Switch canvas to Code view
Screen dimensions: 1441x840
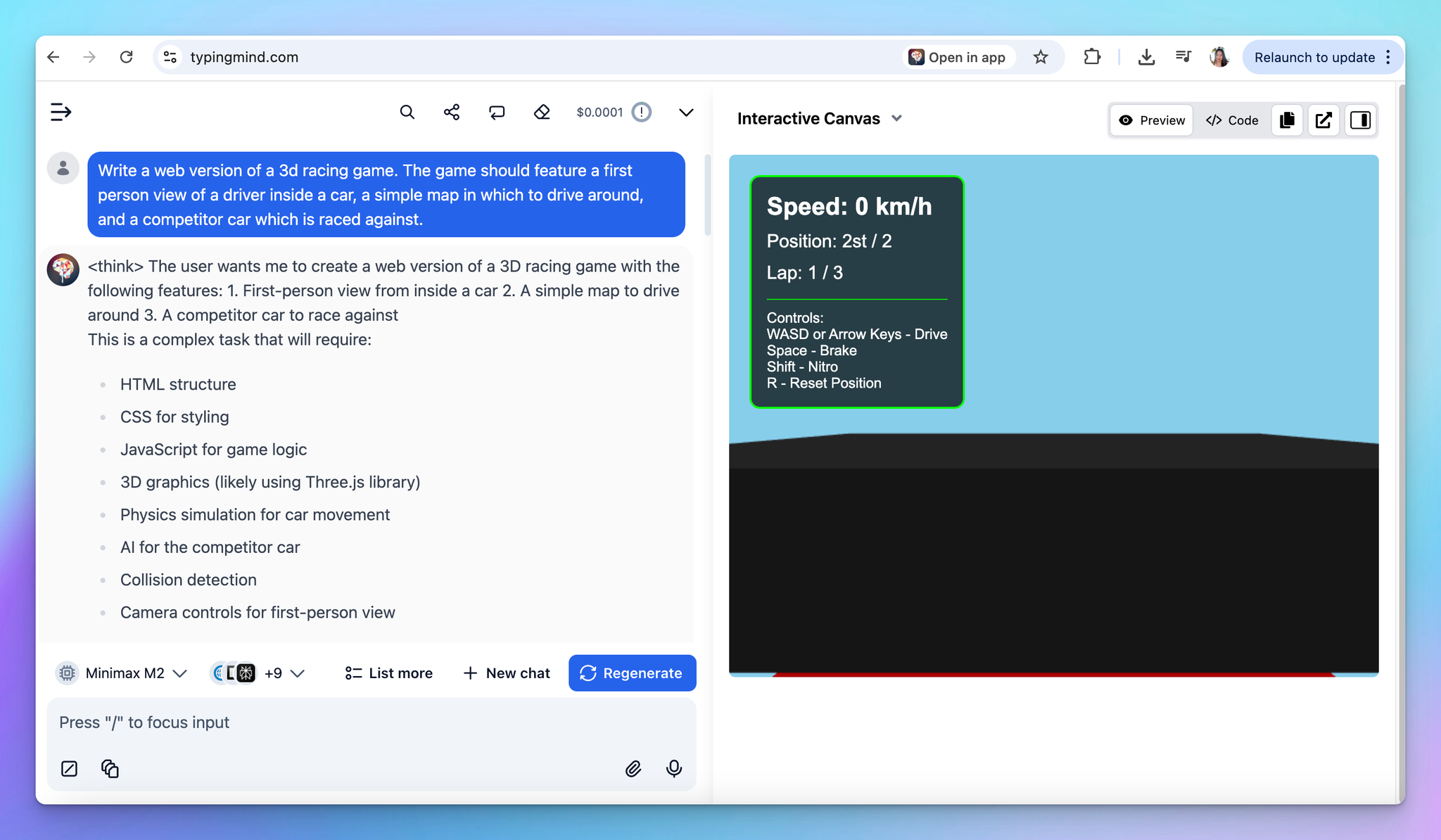coord(1232,120)
